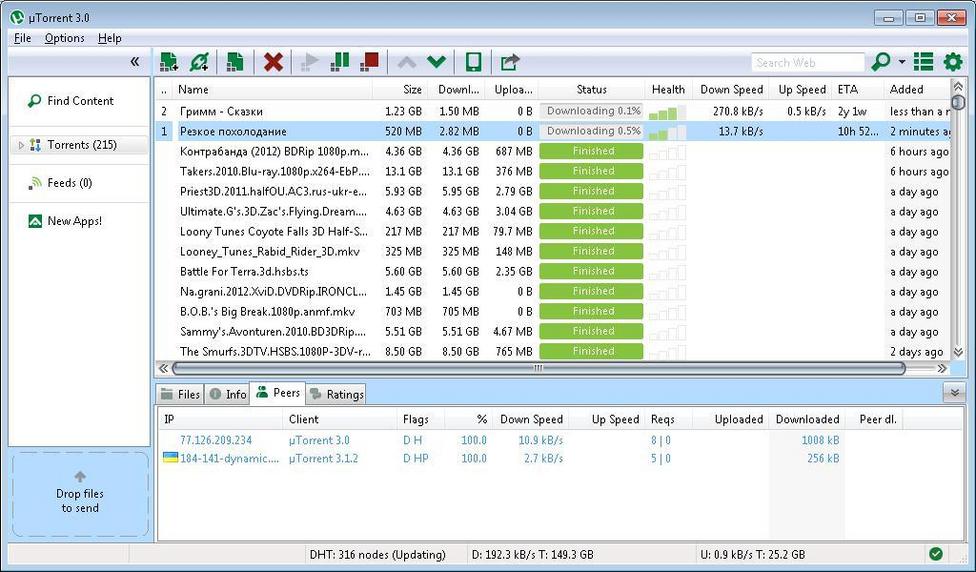Sort by the Status column header
976x572 pixels.
(x=591, y=90)
